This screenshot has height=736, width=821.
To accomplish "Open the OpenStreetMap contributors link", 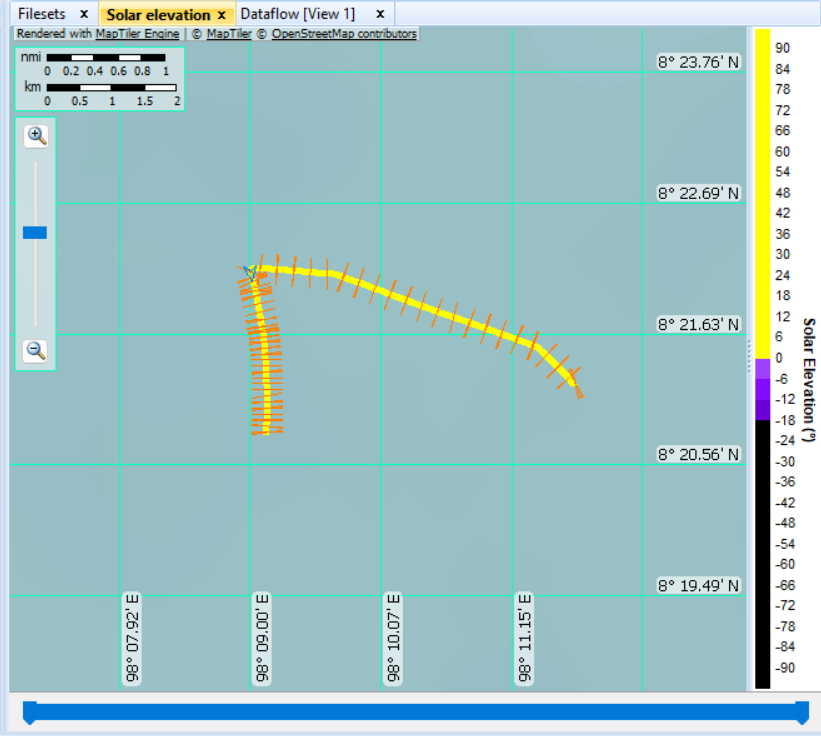I will [343, 34].
